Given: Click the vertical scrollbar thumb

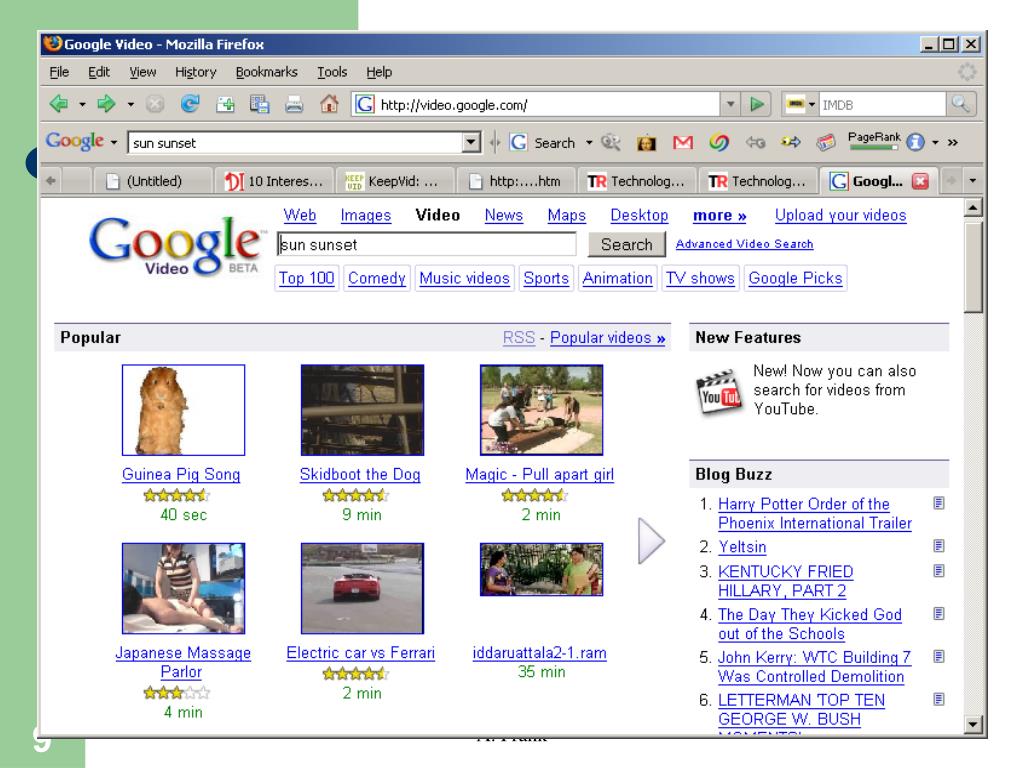Looking at the screenshot, I should point(973,266).
